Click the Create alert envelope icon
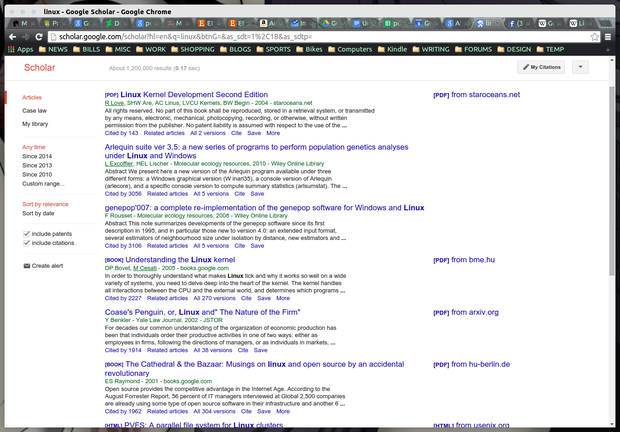Screen dimensions: 620x432 click(27, 266)
